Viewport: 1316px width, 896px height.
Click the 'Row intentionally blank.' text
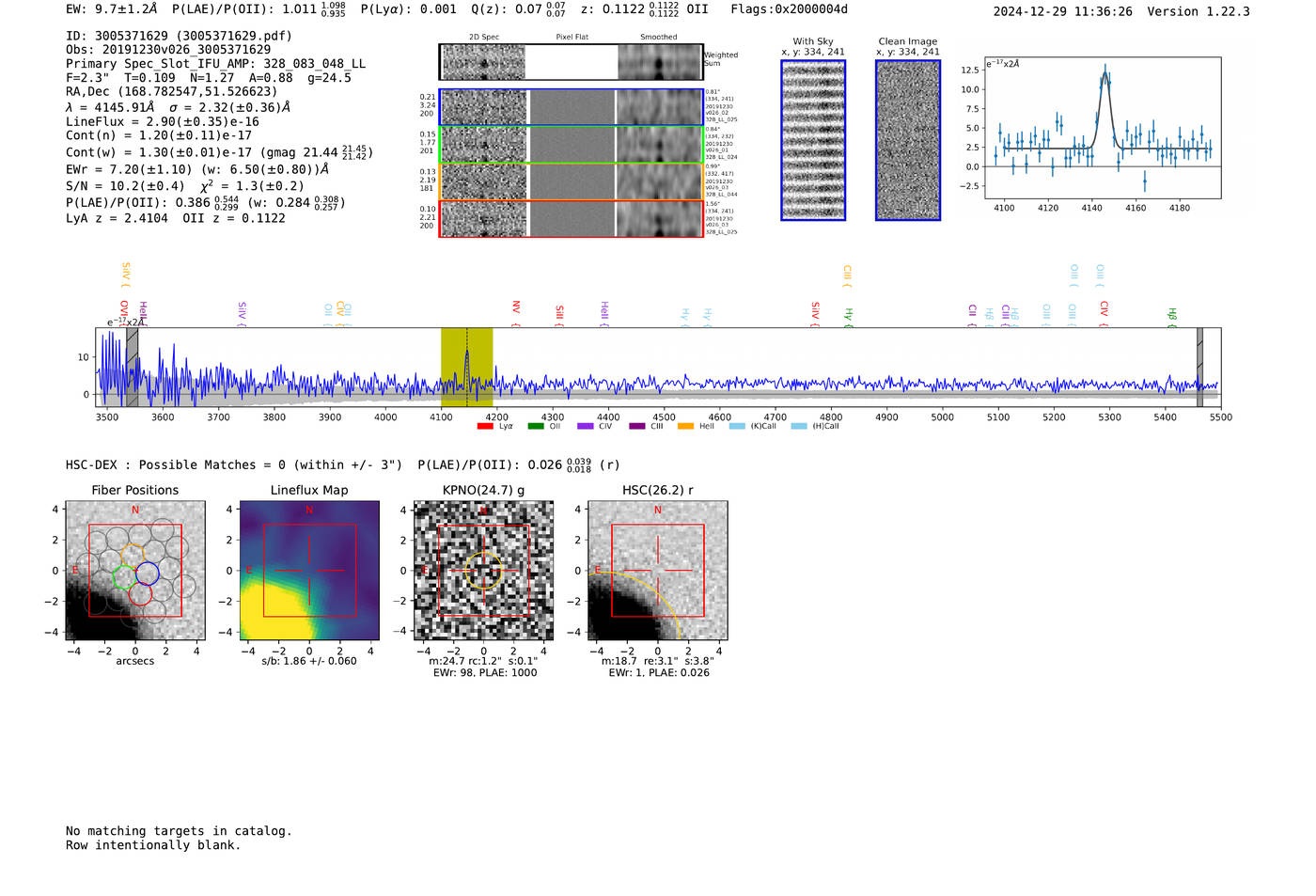coord(153,845)
